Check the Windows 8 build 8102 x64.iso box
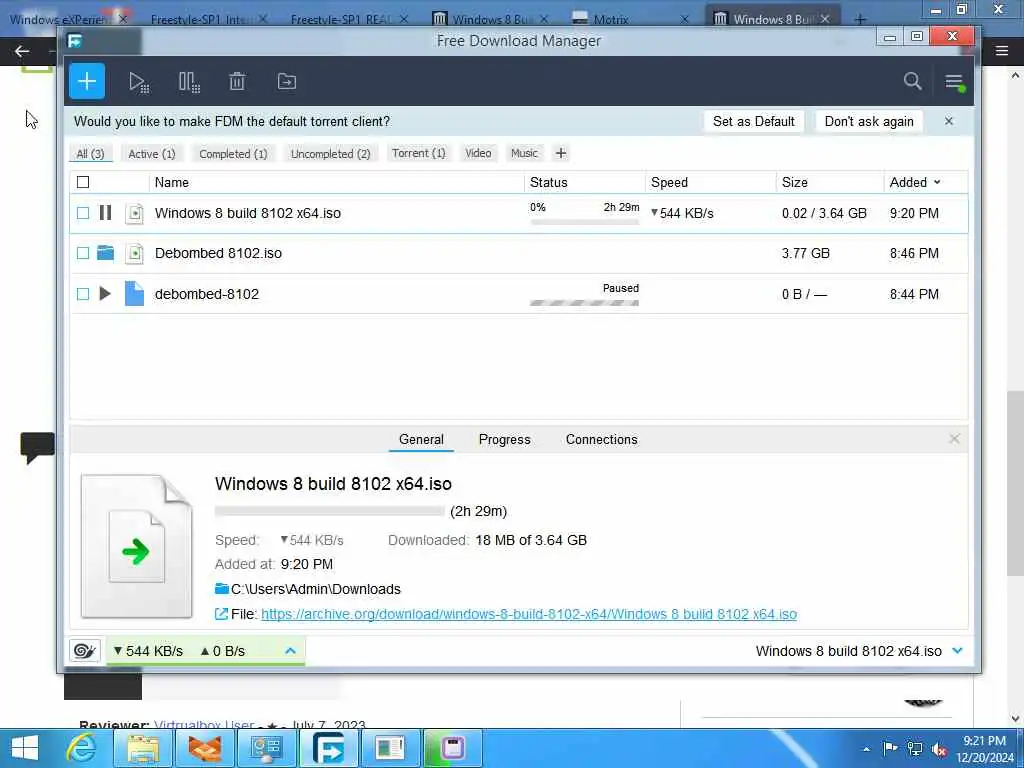This screenshot has width=1024, height=768. (x=83, y=213)
